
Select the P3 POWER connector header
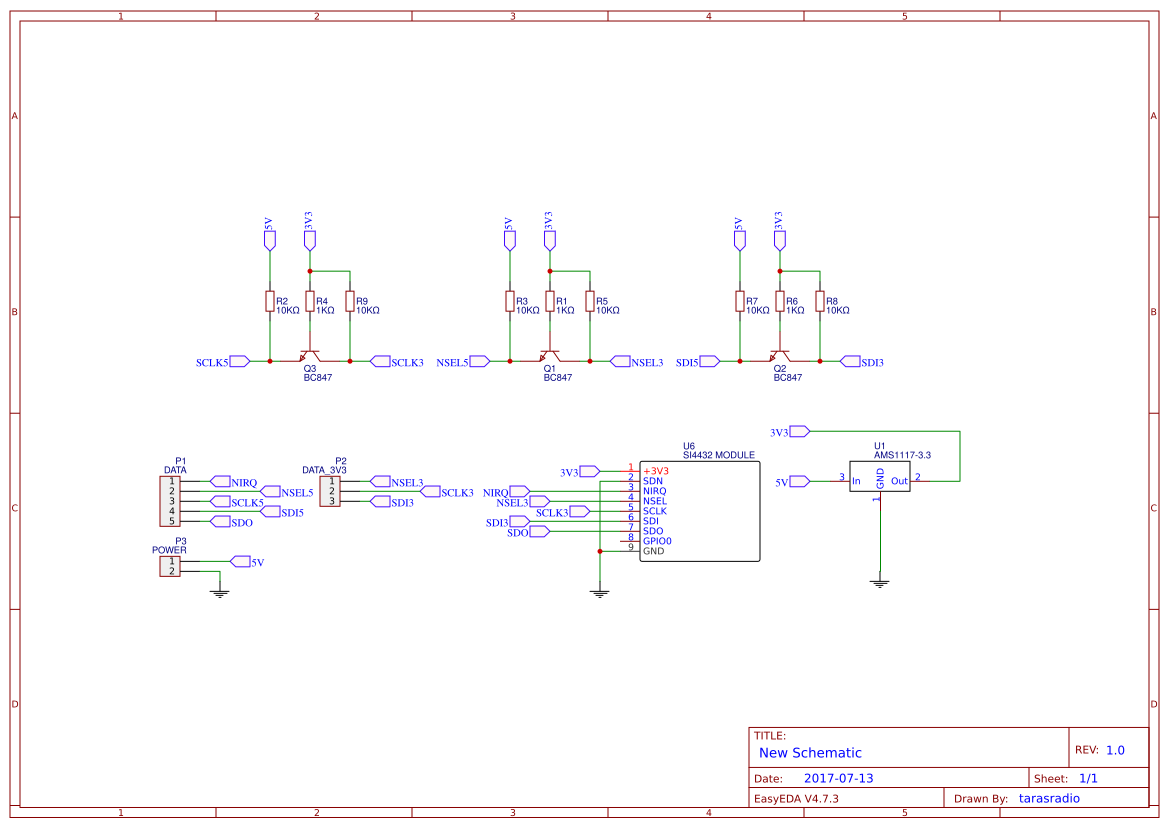tap(170, 566)
